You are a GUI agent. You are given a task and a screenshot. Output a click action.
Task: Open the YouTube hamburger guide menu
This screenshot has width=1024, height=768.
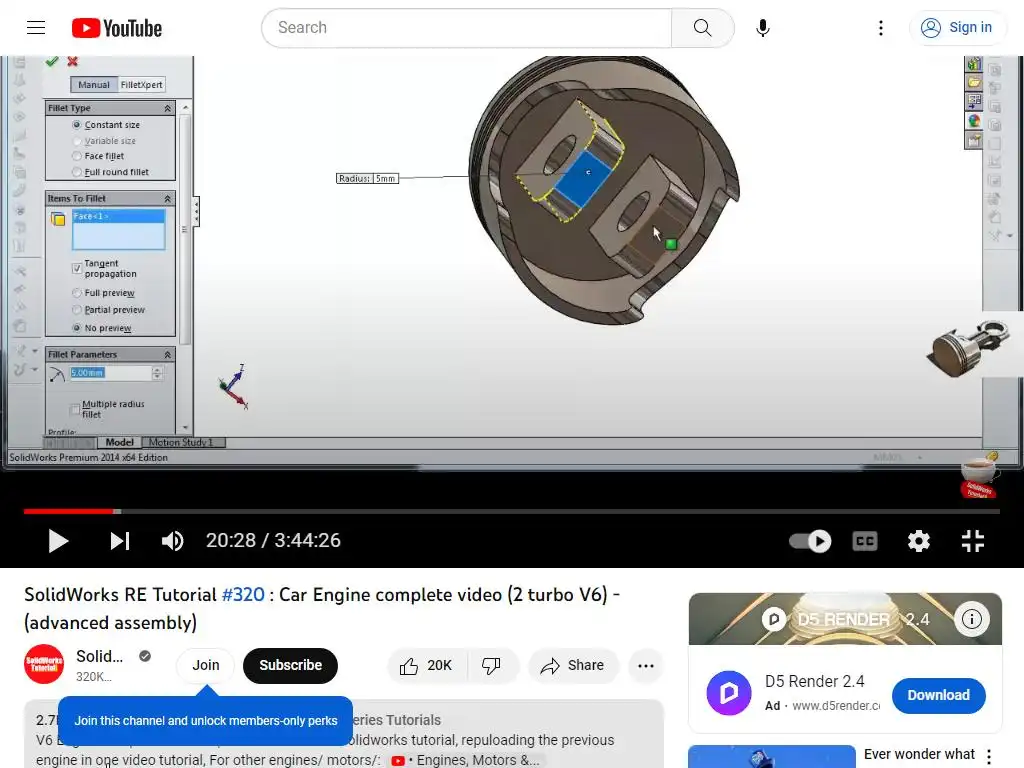tap(36, 27)
